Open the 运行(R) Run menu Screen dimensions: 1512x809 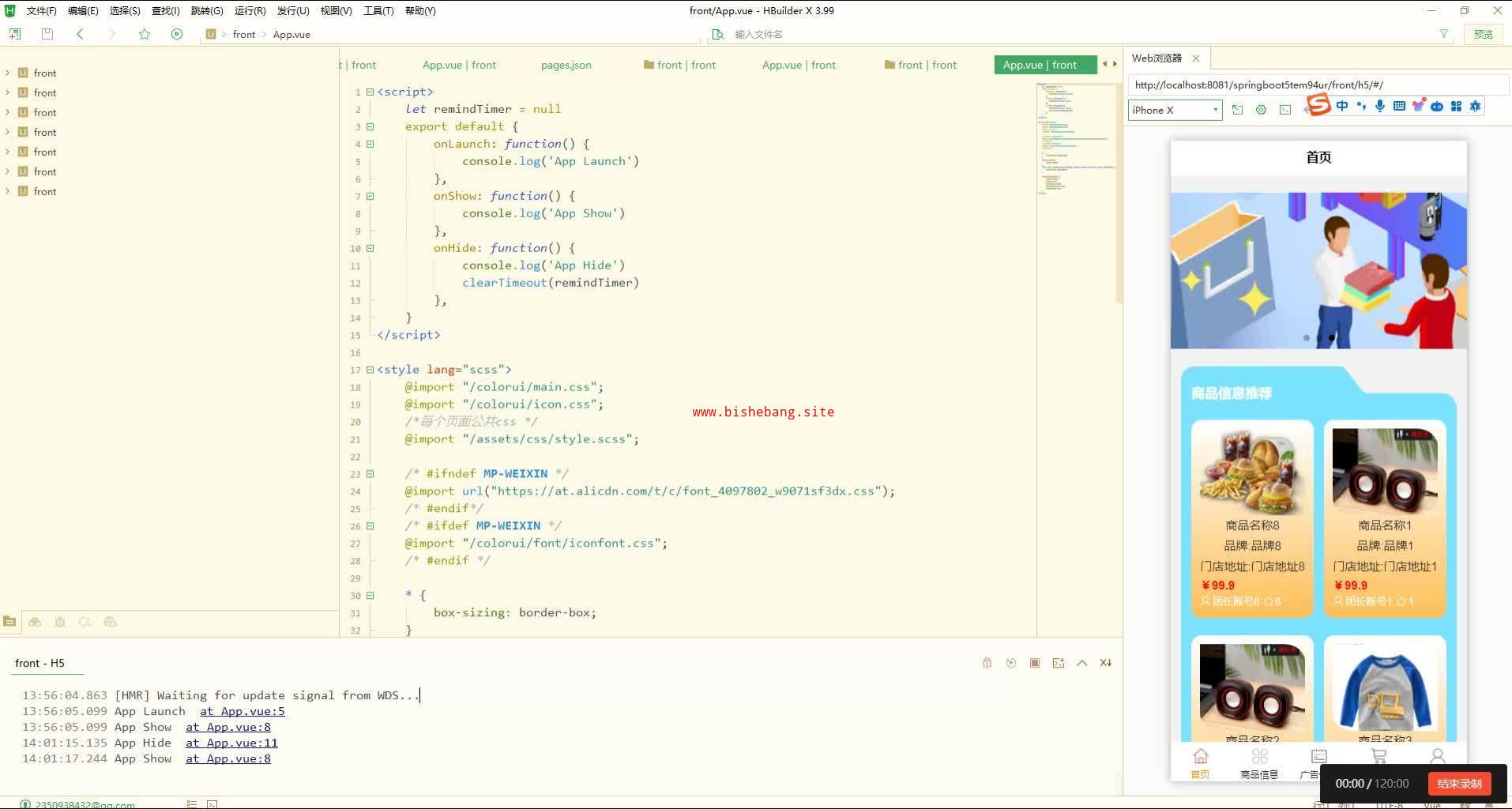click(x=250, y=11)
